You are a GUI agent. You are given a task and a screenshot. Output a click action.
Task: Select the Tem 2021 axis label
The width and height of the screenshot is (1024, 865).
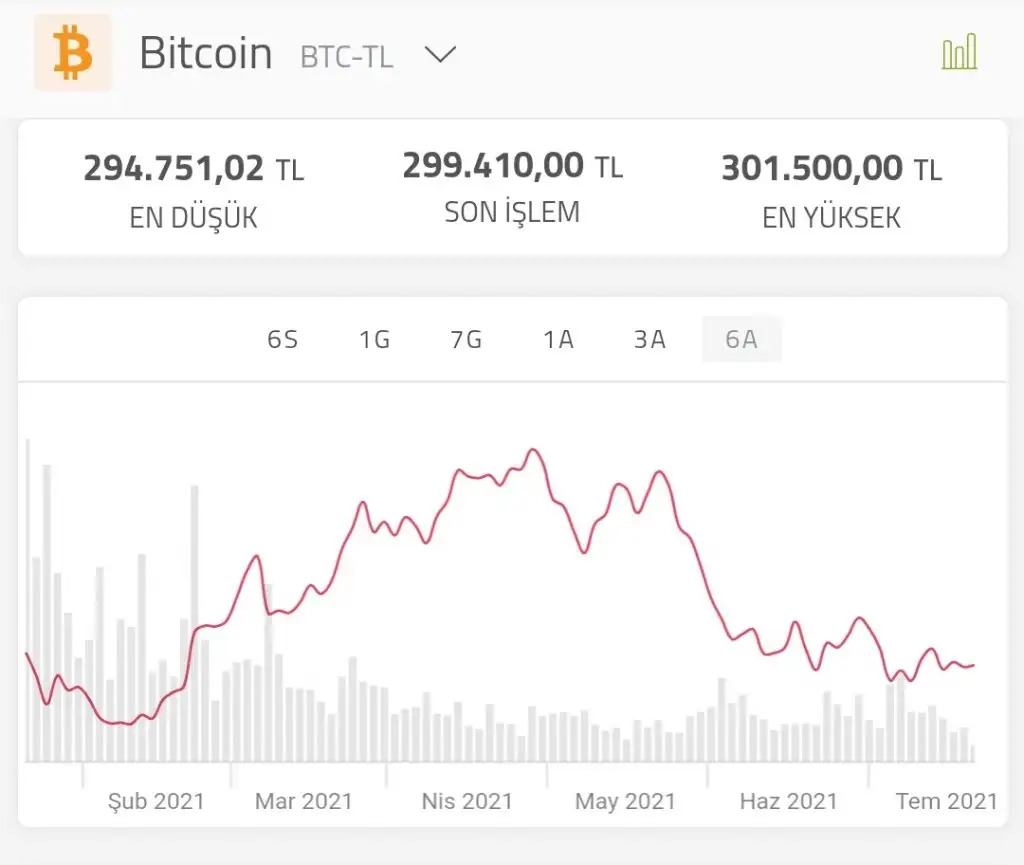[x=946, y=801]
